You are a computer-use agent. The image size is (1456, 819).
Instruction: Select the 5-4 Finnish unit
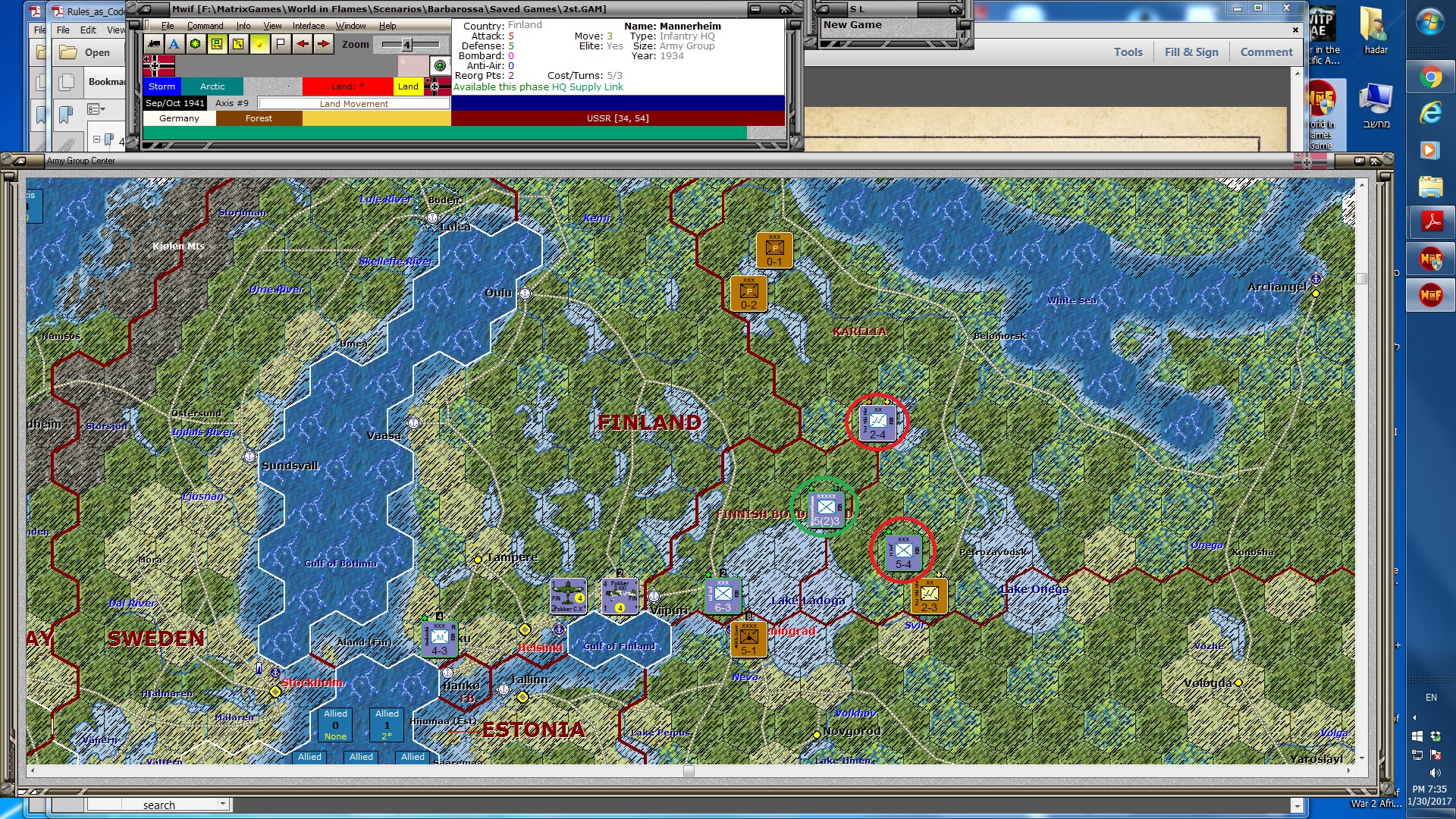pyautogui.click(x=903, y=552)
